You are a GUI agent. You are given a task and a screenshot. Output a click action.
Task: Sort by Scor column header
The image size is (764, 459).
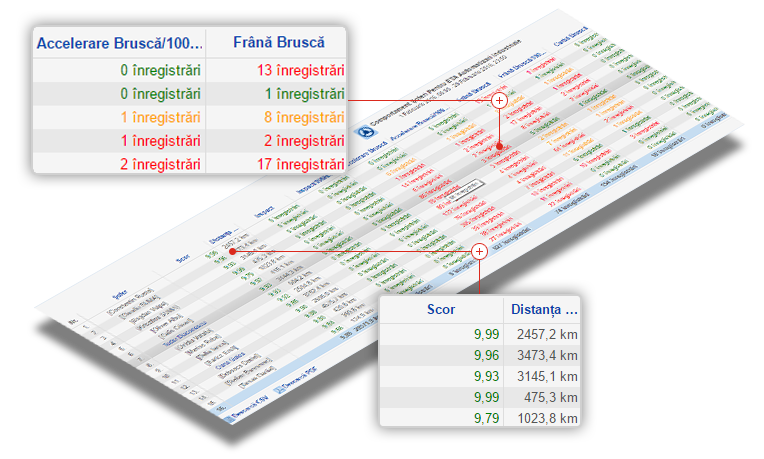click(441, 310)
